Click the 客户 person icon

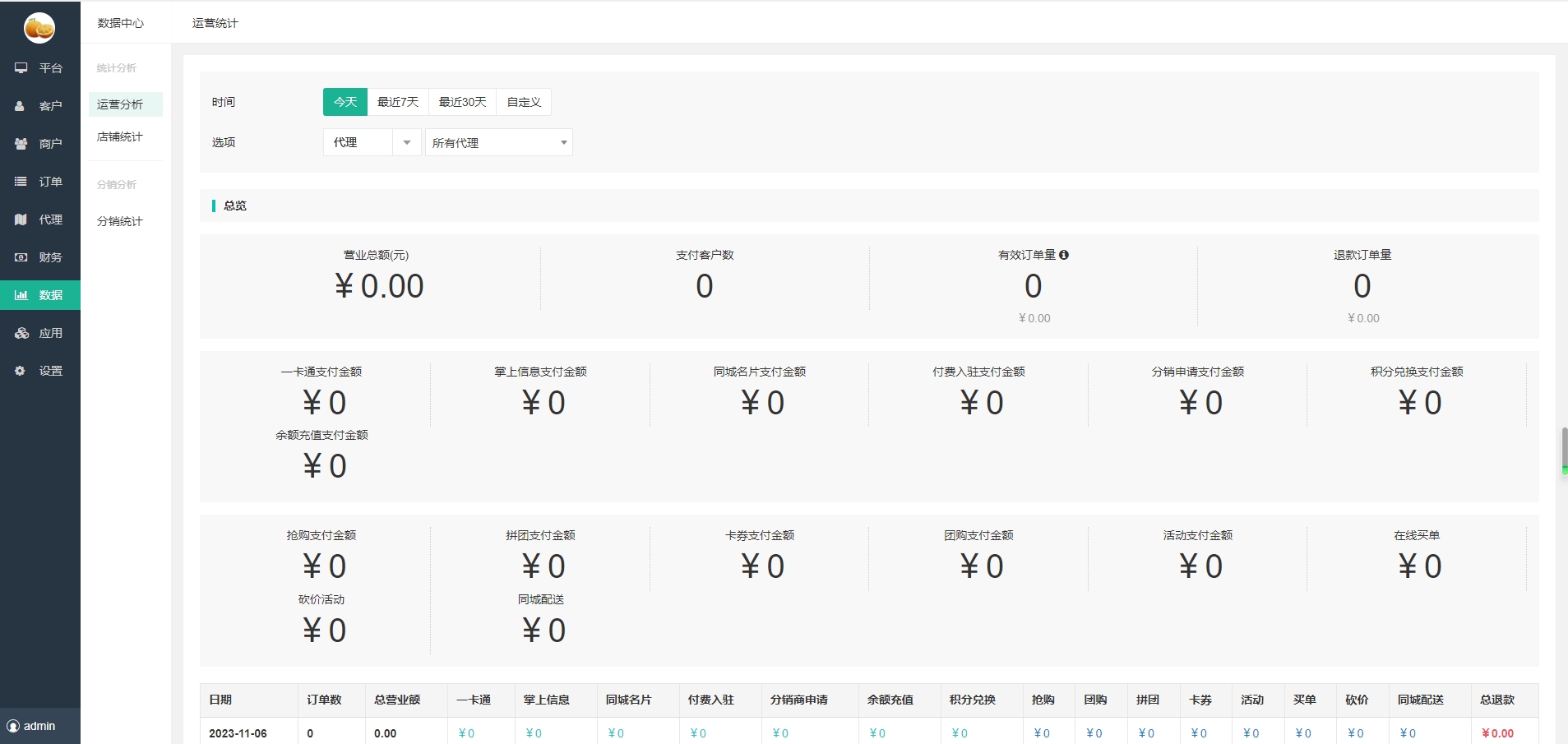point(20,106)
